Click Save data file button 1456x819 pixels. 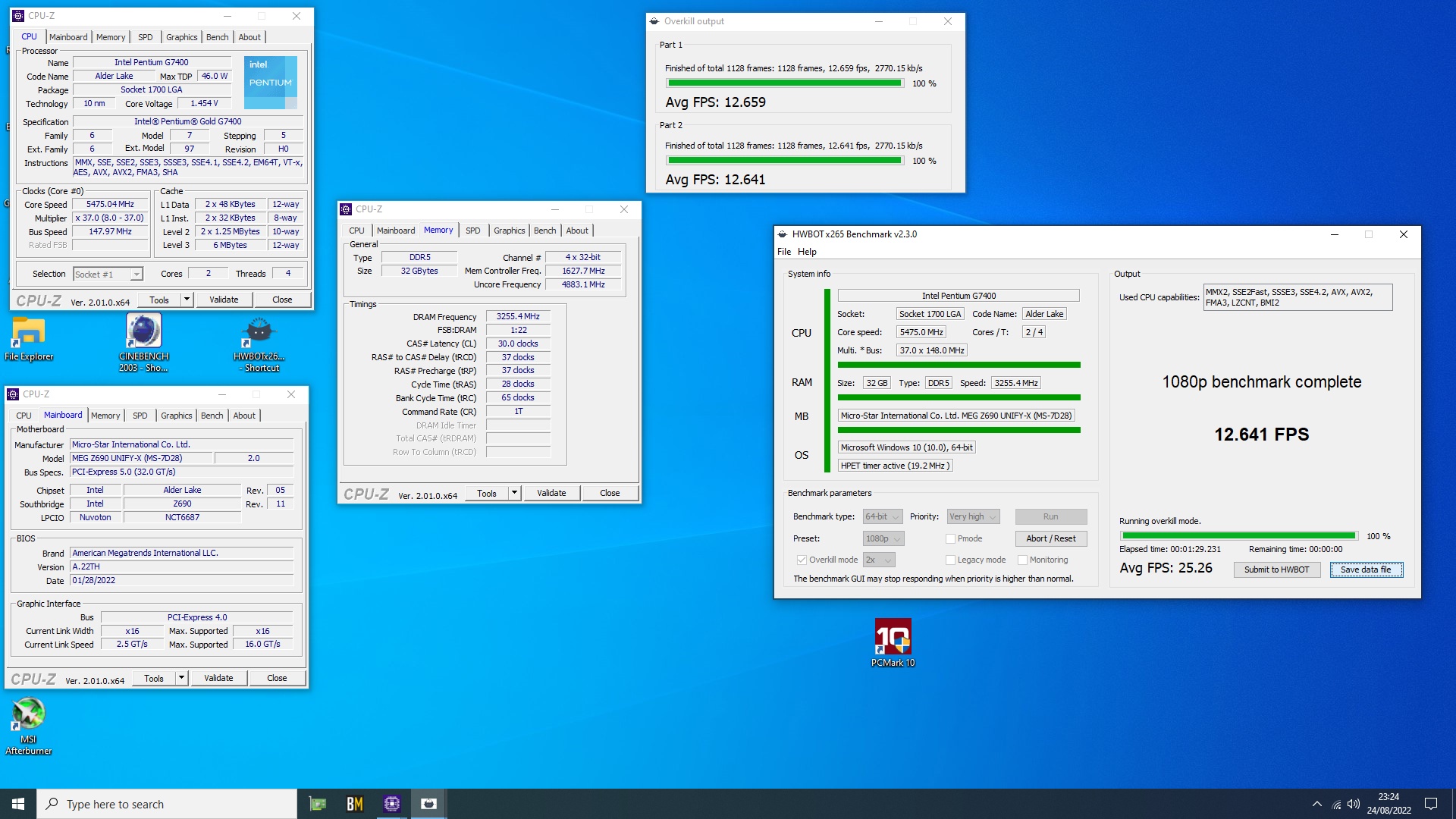pos(1366,570)
